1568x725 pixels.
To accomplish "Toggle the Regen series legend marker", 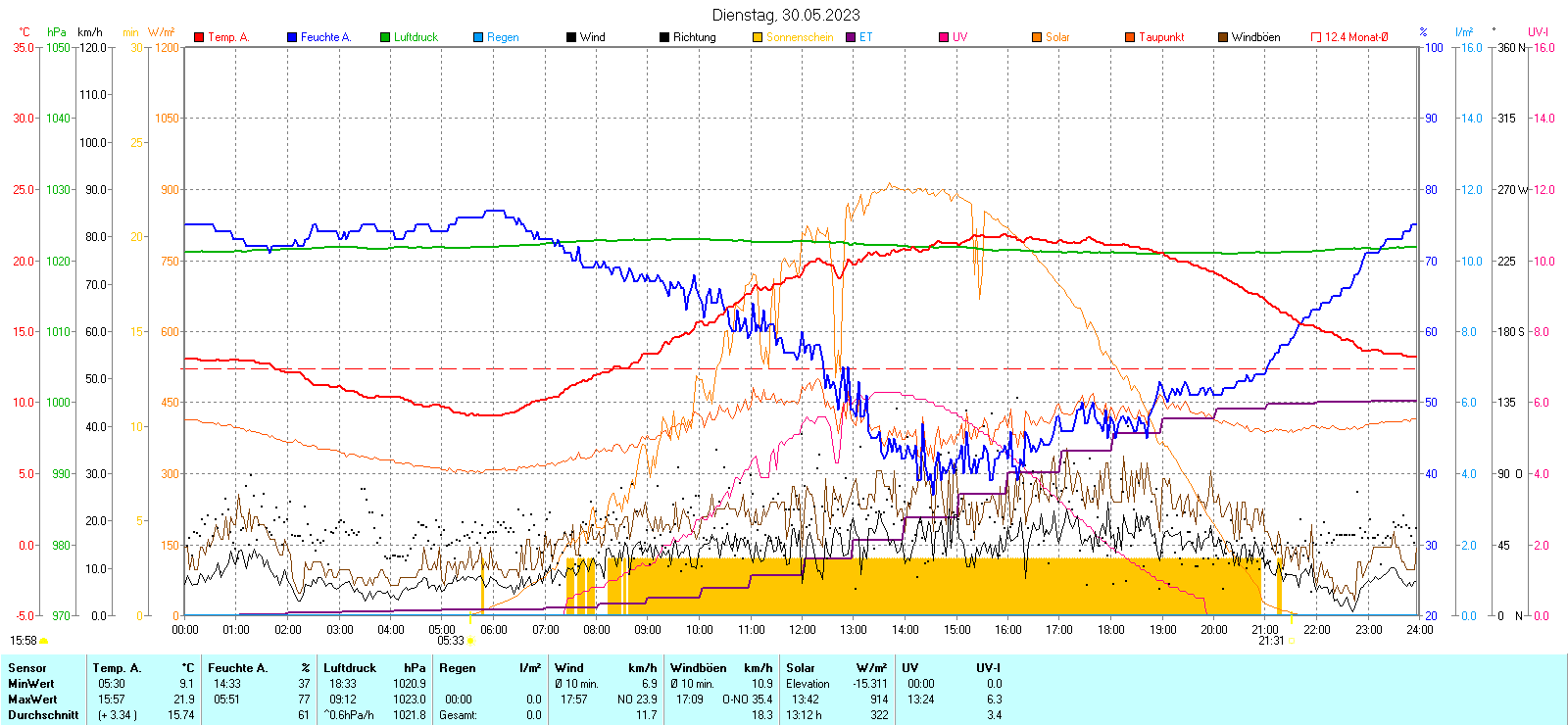I will (478, 37).
